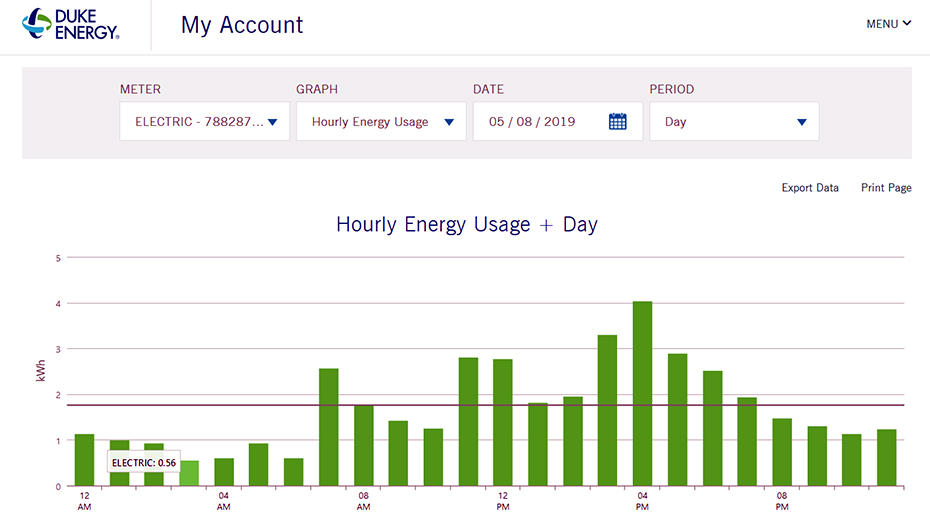The height and width of the screenshot is (518, 930).
Task: Click the tallest bar at 04 PM
Action: click(x=642, y=393)
